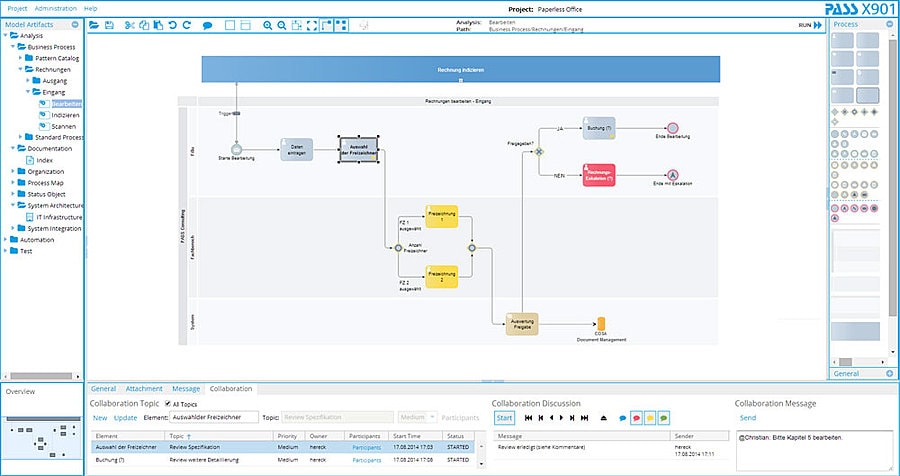Open the Medium priority dropdown

click(x=417, y=417)
